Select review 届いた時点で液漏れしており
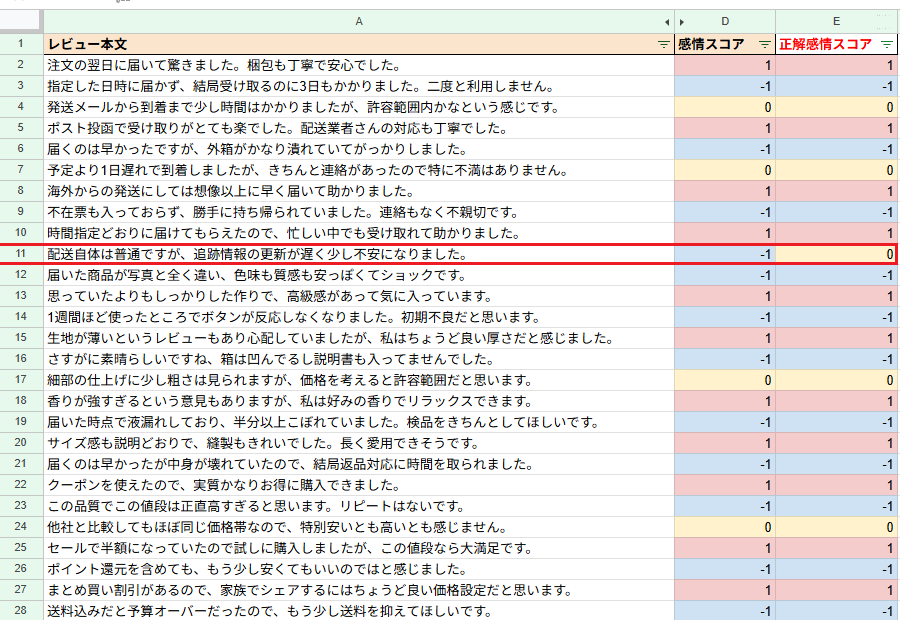This screenshot has height=620, width=900. (359, 422)
